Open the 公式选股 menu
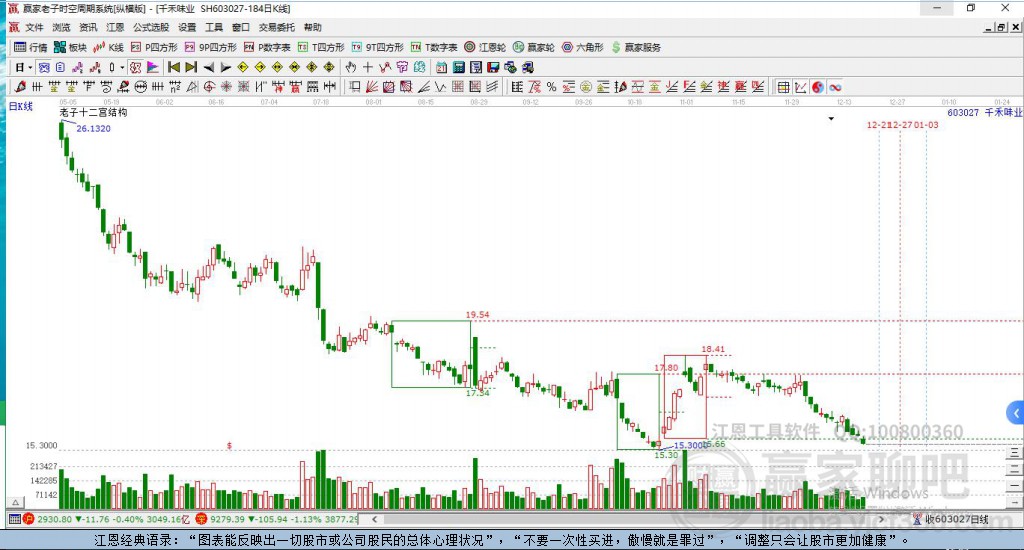The width and height of the screenshot is (1024, 550). pos(151,27)
